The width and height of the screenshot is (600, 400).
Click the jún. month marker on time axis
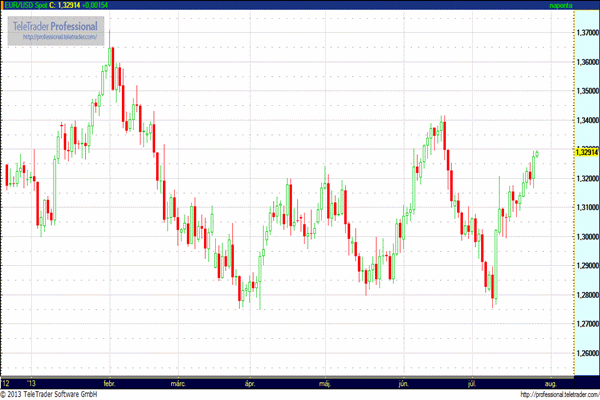(403, 382)
